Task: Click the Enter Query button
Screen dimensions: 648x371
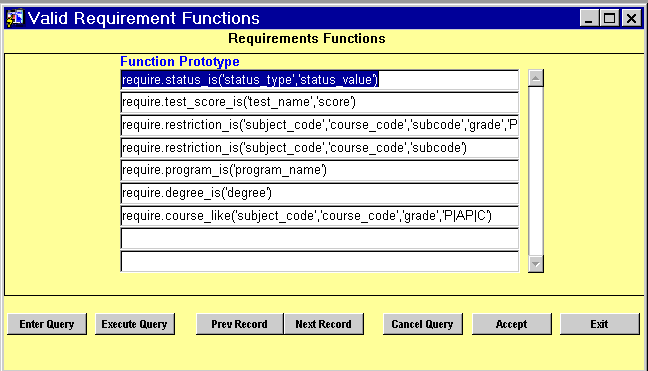Action: coord(47,324)
